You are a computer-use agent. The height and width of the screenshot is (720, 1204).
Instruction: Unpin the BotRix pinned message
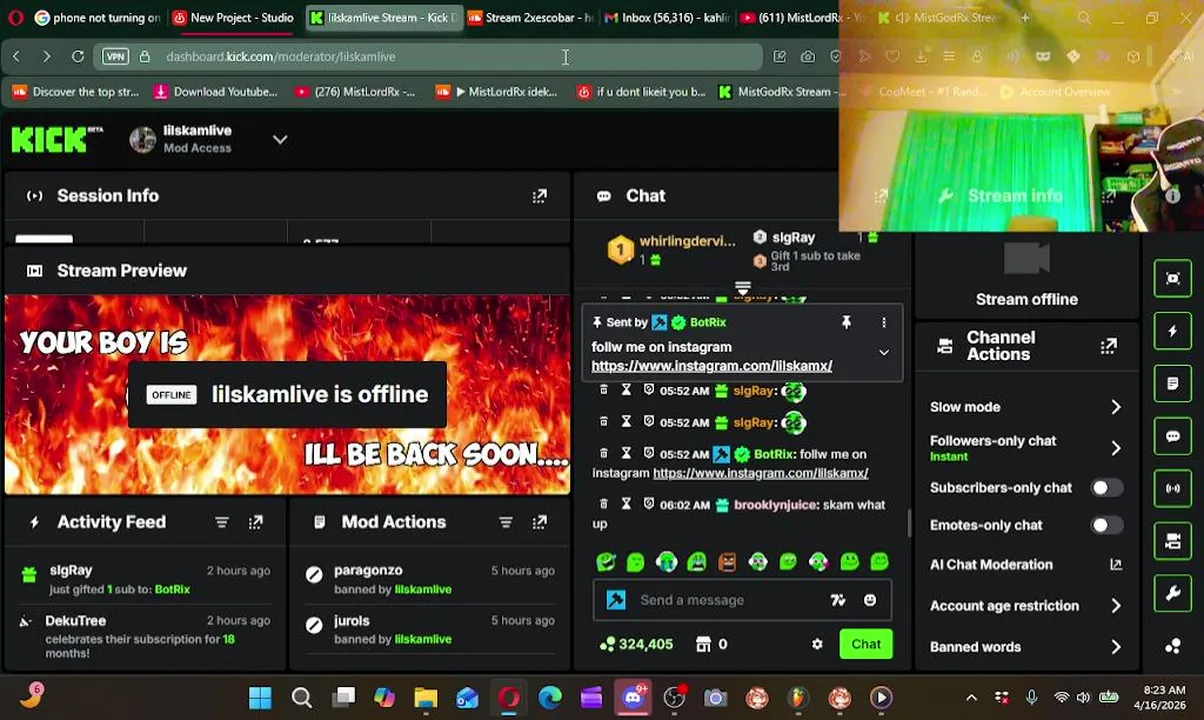click(846, 322)
